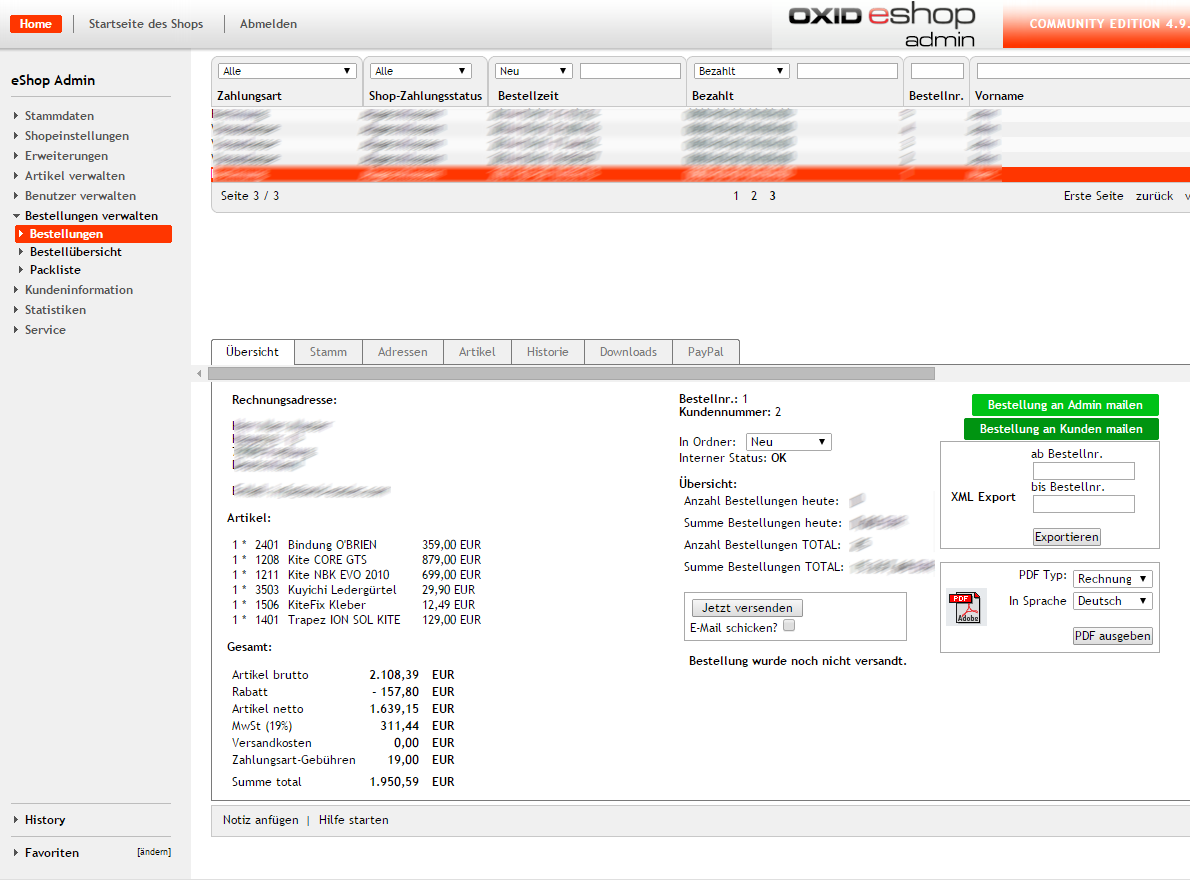Click the Vorname filter field
Viewport: 1190px width, 880px height.
[1083, 71]
